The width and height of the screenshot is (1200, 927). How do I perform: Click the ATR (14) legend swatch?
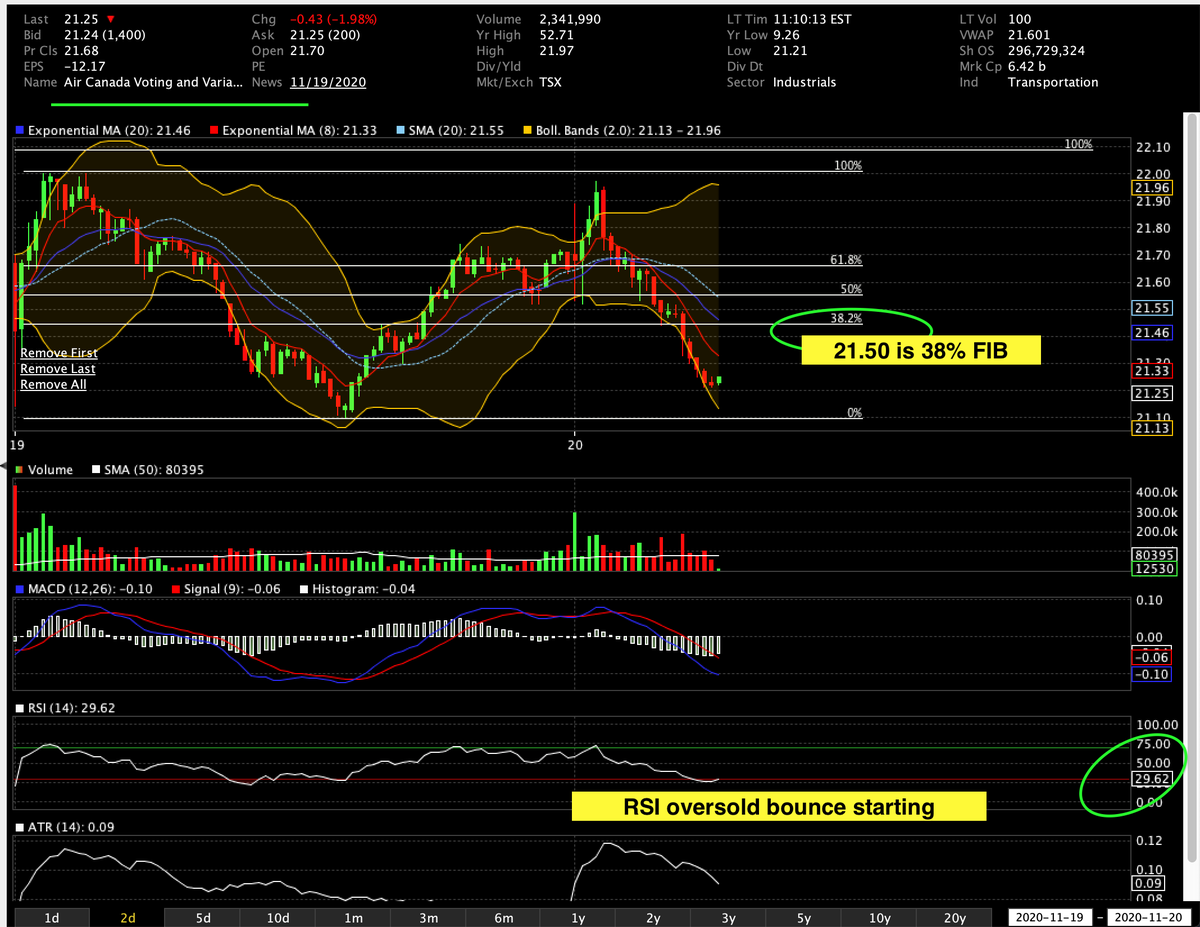tap(19, 827)
